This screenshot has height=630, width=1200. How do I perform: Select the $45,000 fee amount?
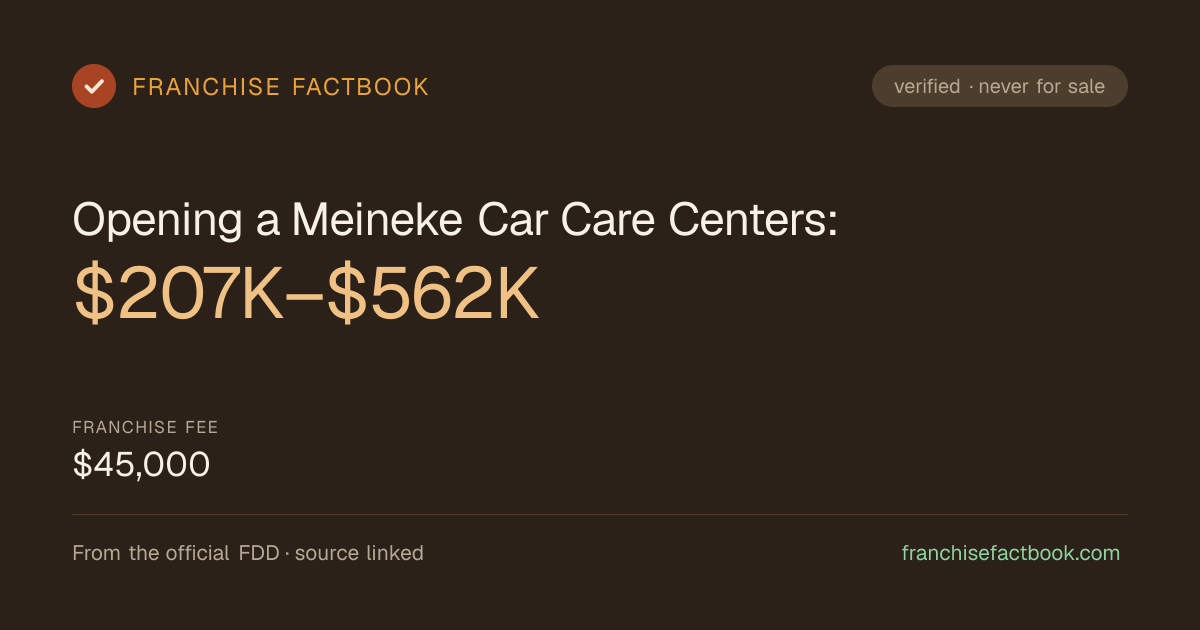141,464
